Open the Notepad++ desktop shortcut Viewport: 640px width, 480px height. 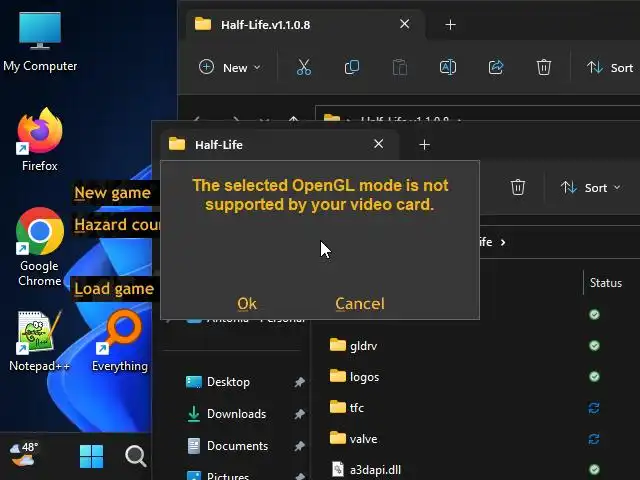tap(39, 341)
